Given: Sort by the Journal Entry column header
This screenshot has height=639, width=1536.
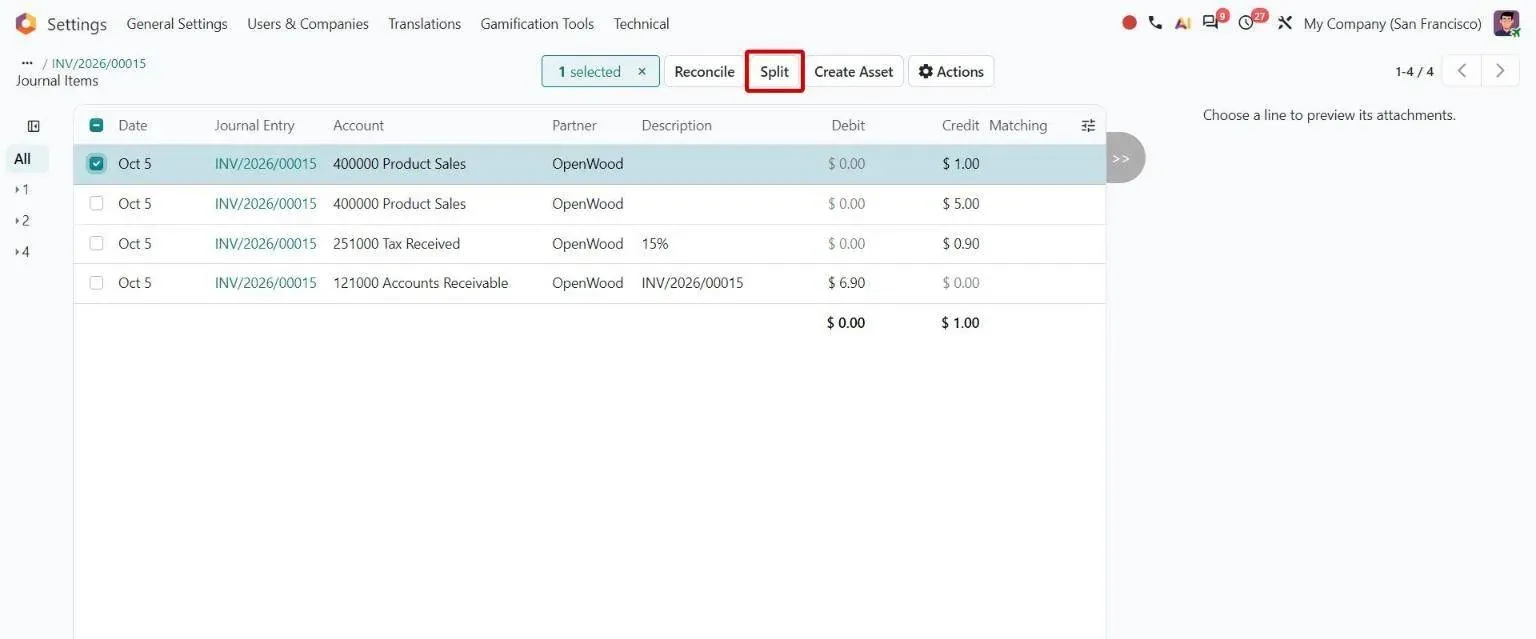Looking at the screenshot, I should point(254,126).
